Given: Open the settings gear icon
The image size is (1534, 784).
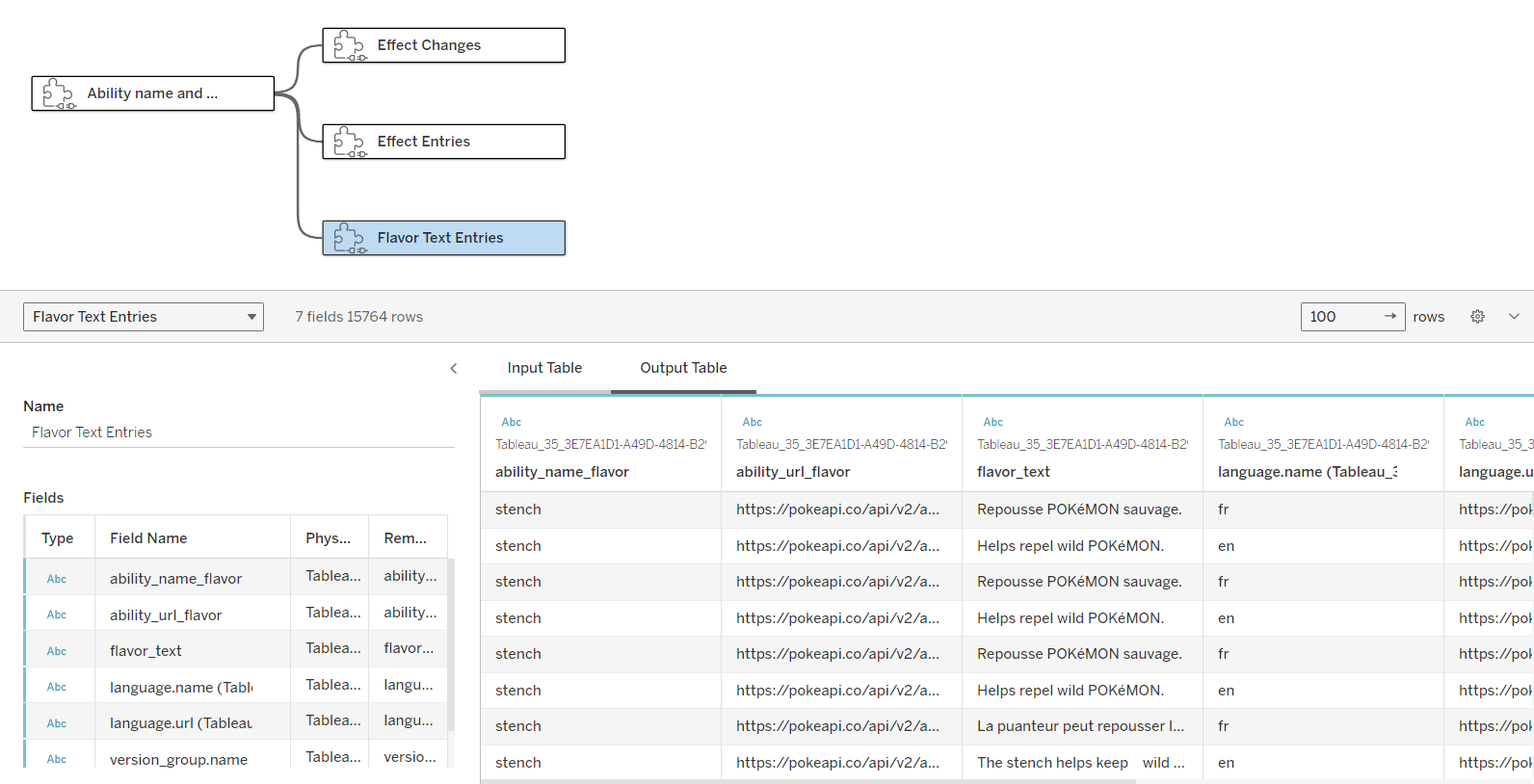Looking at the screenshot, I should pos(1477,317).
